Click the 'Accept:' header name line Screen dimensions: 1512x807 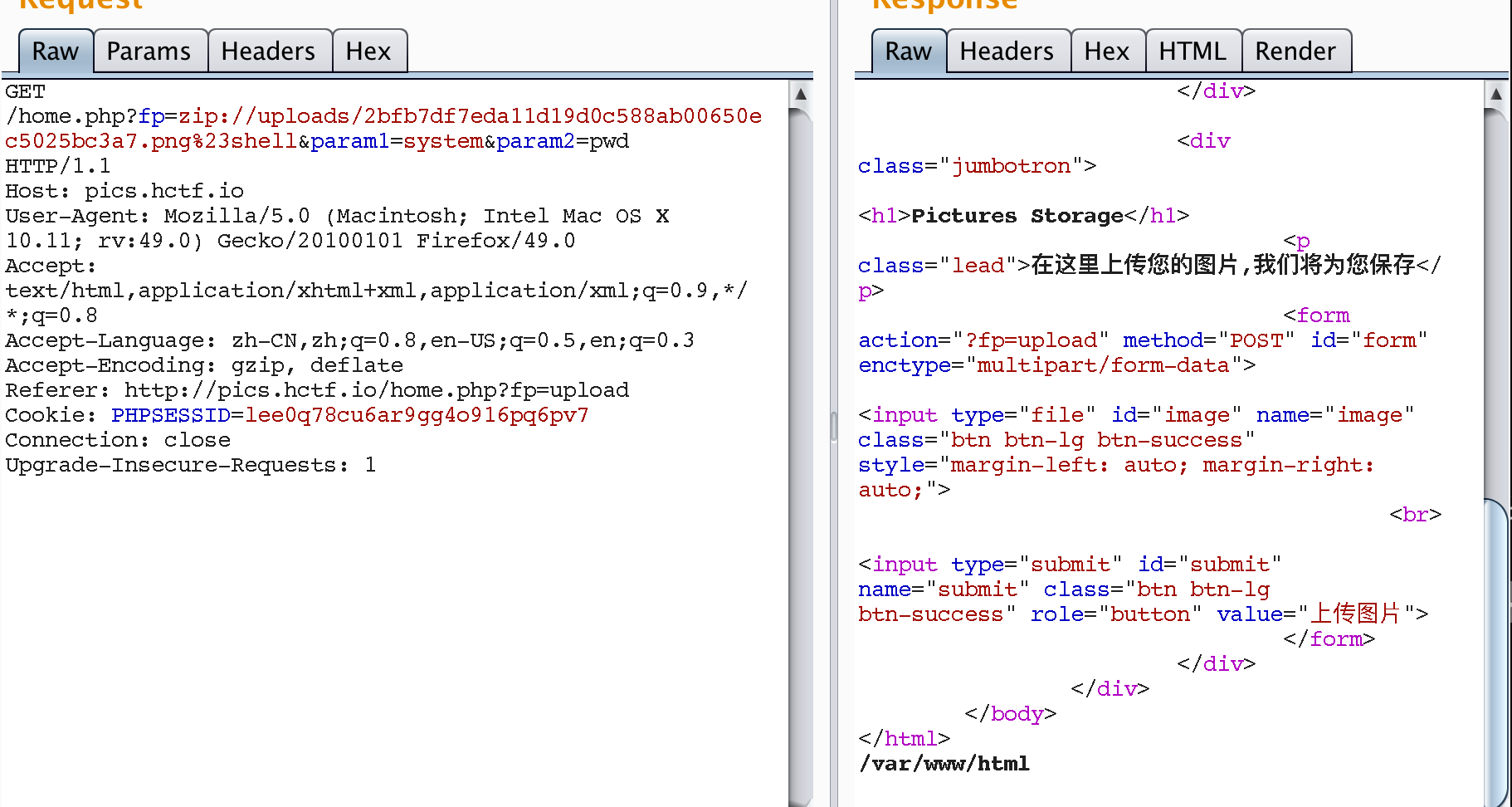coord(51,266)
